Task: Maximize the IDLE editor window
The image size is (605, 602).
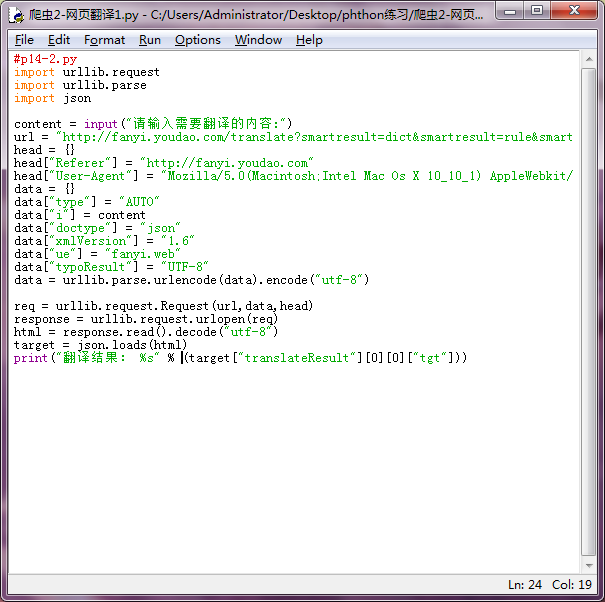Action: pos(537,10)
